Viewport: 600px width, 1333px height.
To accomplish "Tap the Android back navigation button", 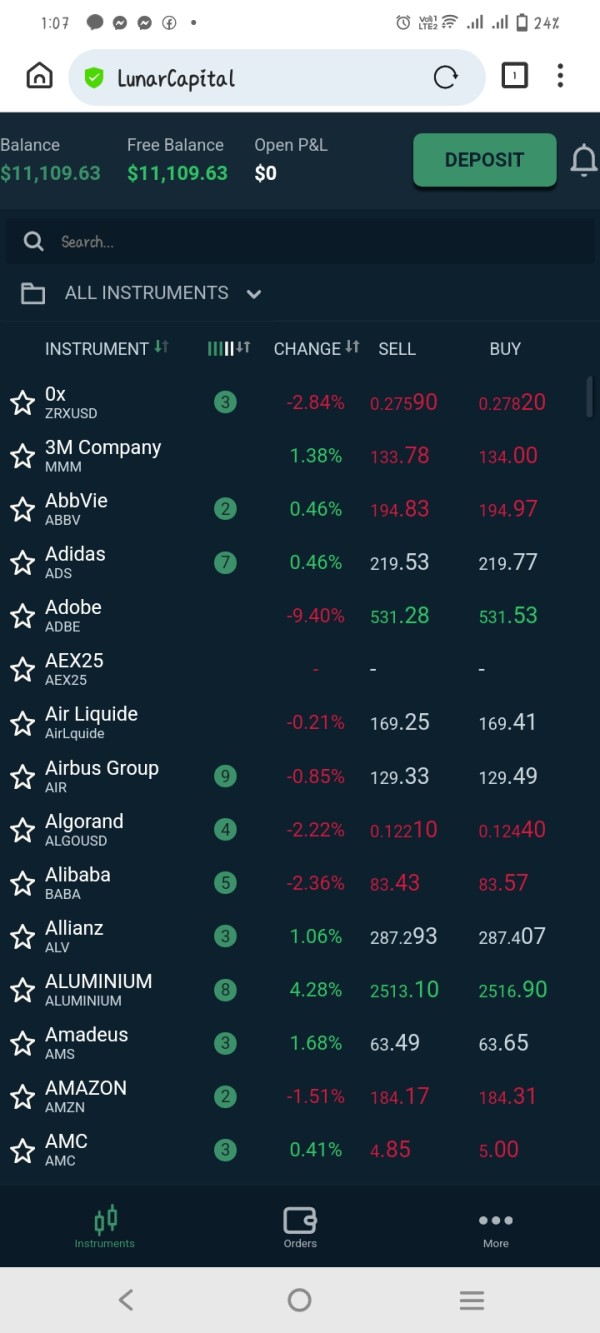I will 126,1299.
